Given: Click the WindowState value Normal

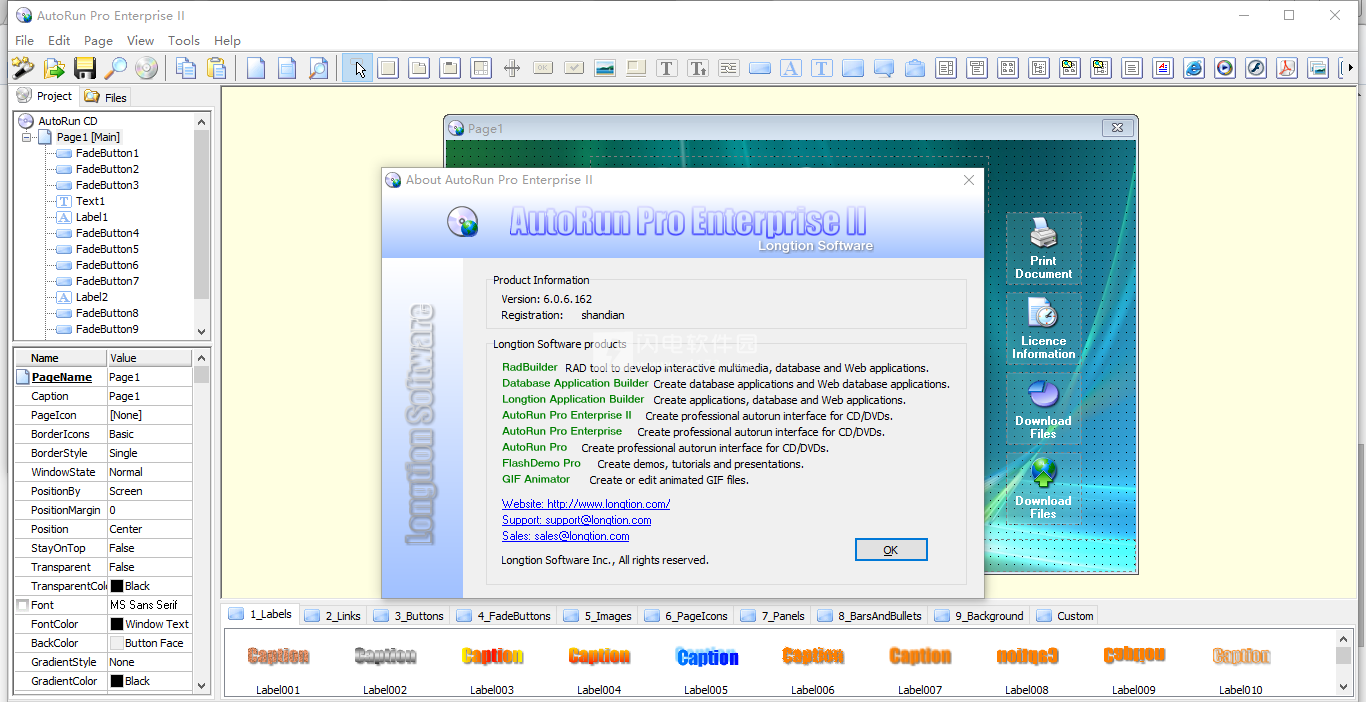Looking at the screenshot, I should pos(150,472).
